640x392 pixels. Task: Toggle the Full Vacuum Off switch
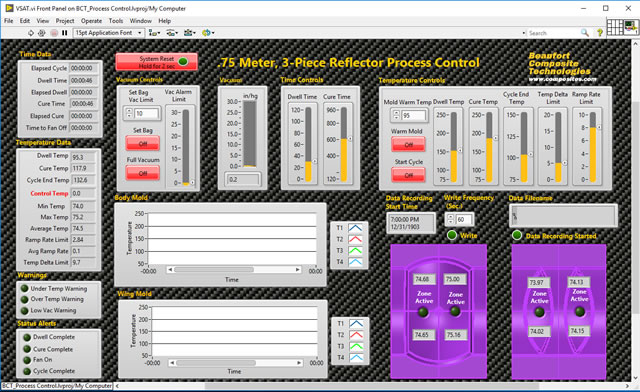(143, 173)
